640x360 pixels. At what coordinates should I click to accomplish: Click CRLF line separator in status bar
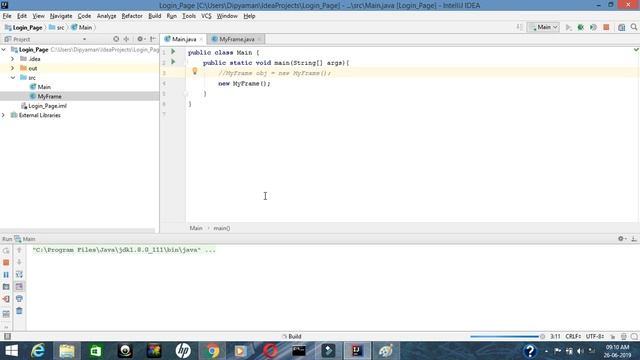(573, 336)
